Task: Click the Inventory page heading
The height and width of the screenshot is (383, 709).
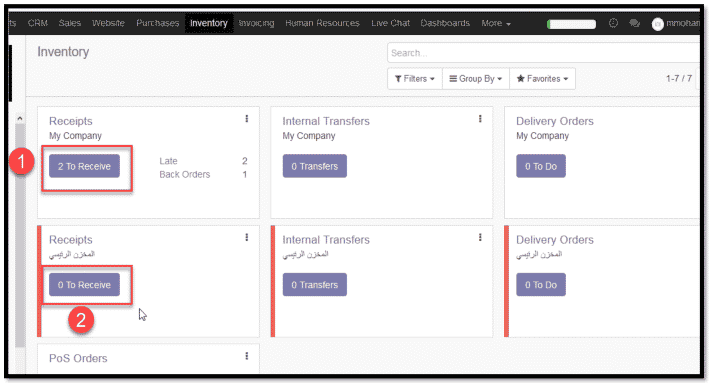Action: coord(63,52)
